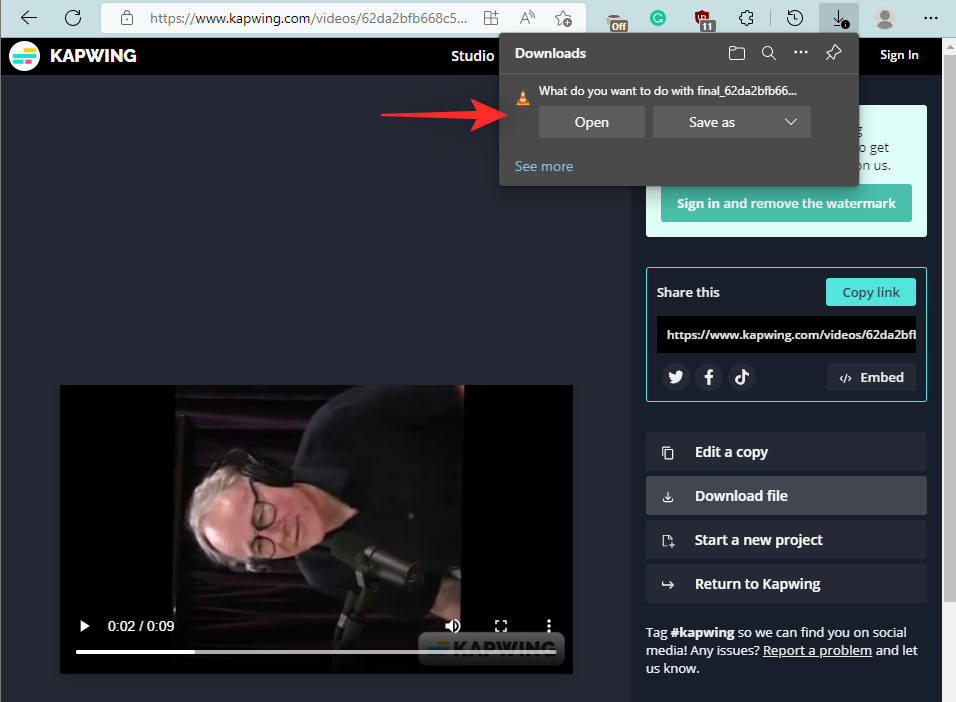Download the video file
956x702 pixels.
[x=786, y=496]
